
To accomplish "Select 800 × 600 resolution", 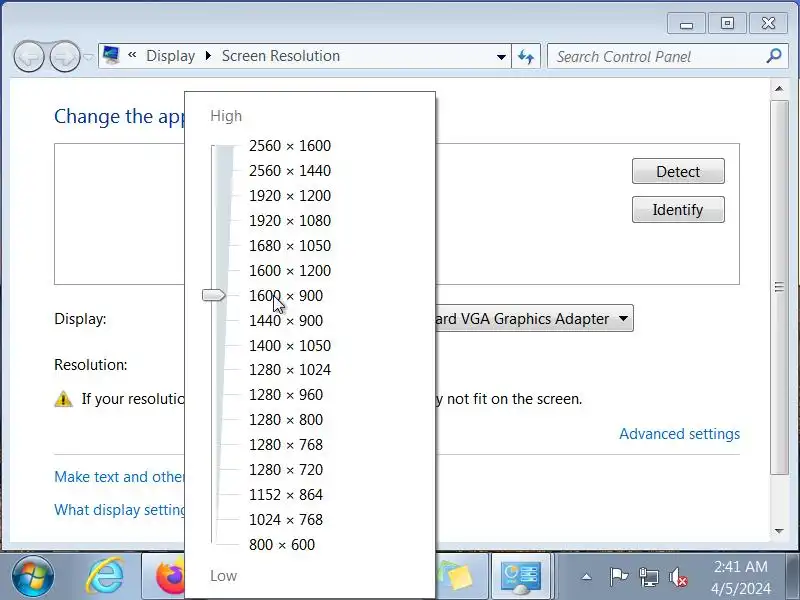I will click(x=282, y=545).
